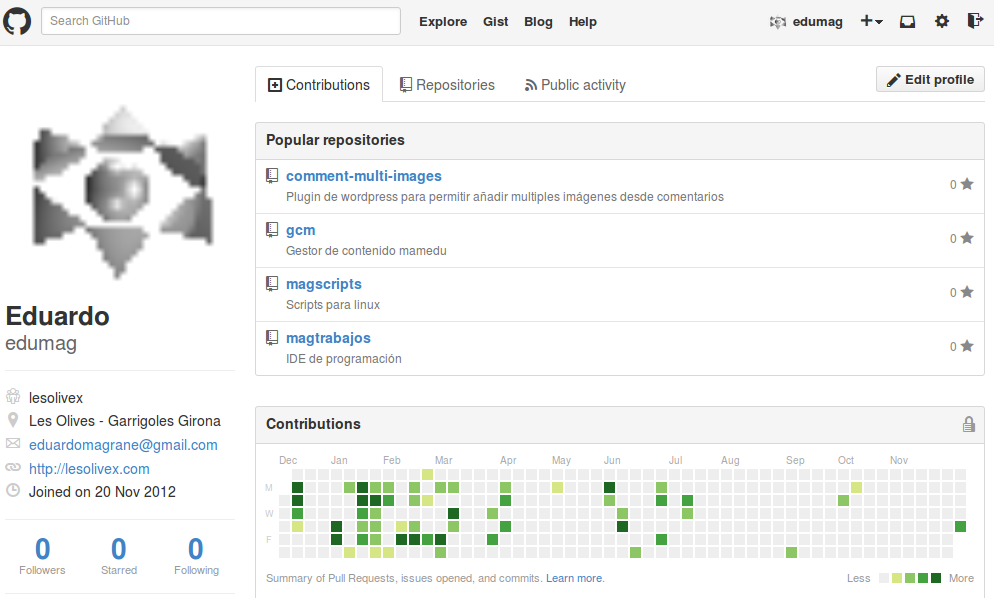Click the lock icon in Contributions header

click(x=968, y=424)
